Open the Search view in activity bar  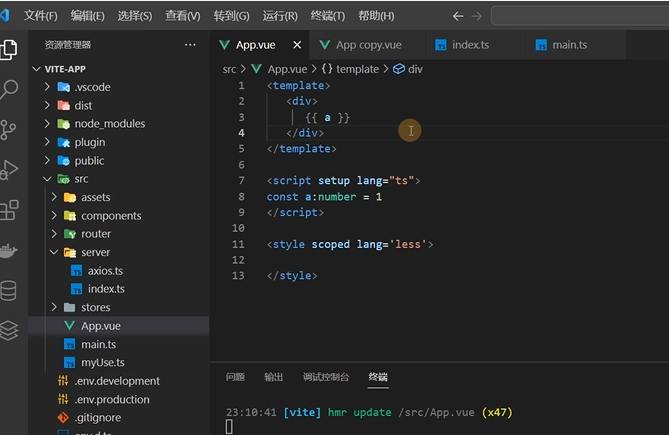coord(9,90)
